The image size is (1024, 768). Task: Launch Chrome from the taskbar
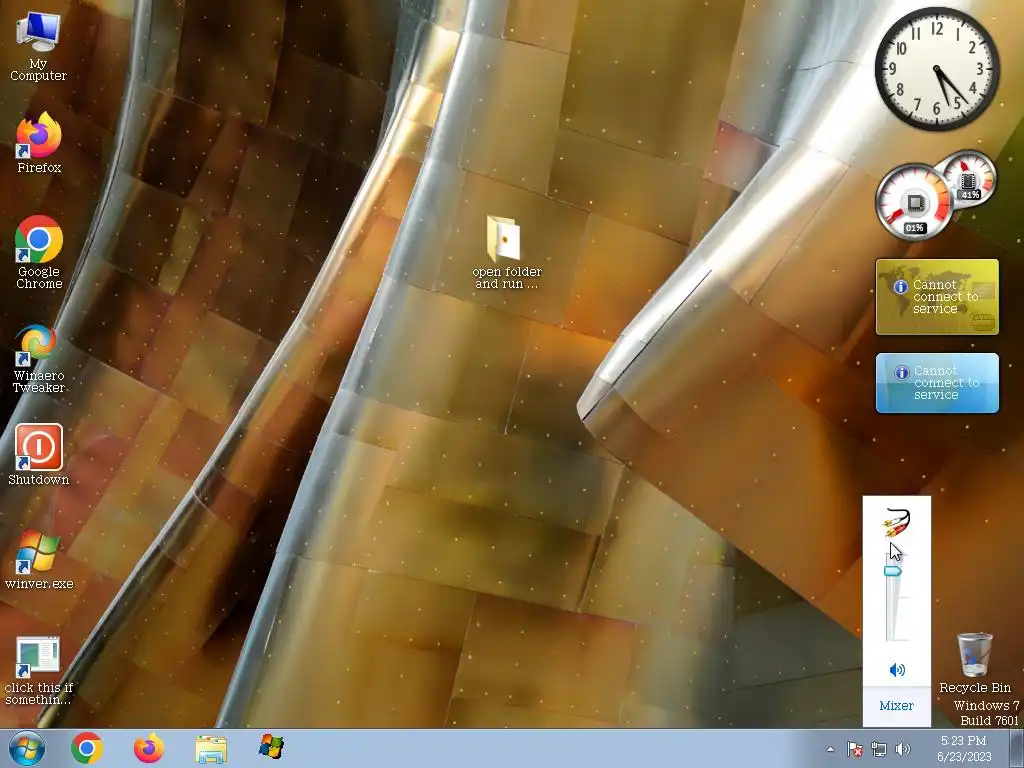click(x=87, y=748)
